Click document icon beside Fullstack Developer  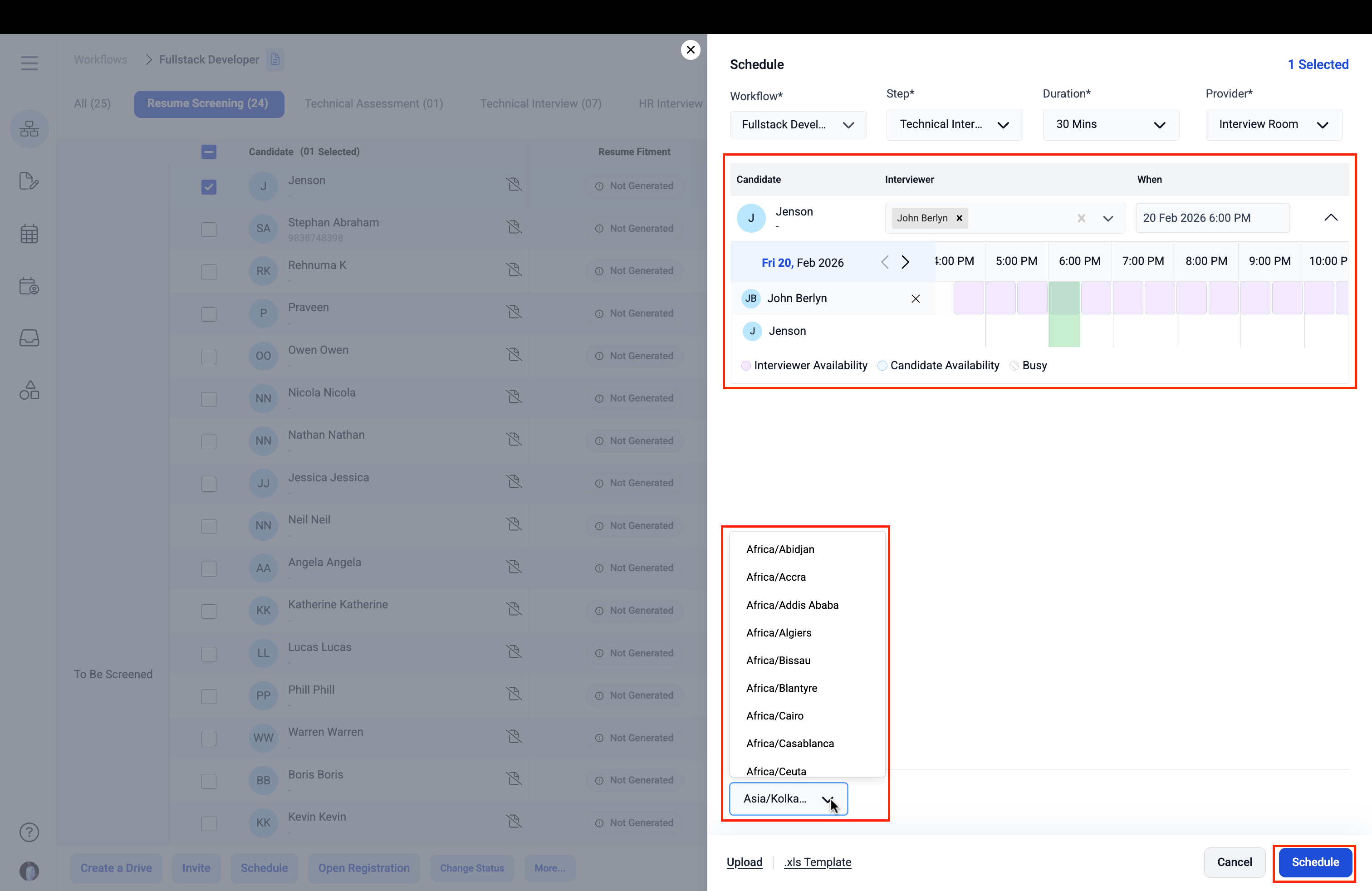point(275,59)
